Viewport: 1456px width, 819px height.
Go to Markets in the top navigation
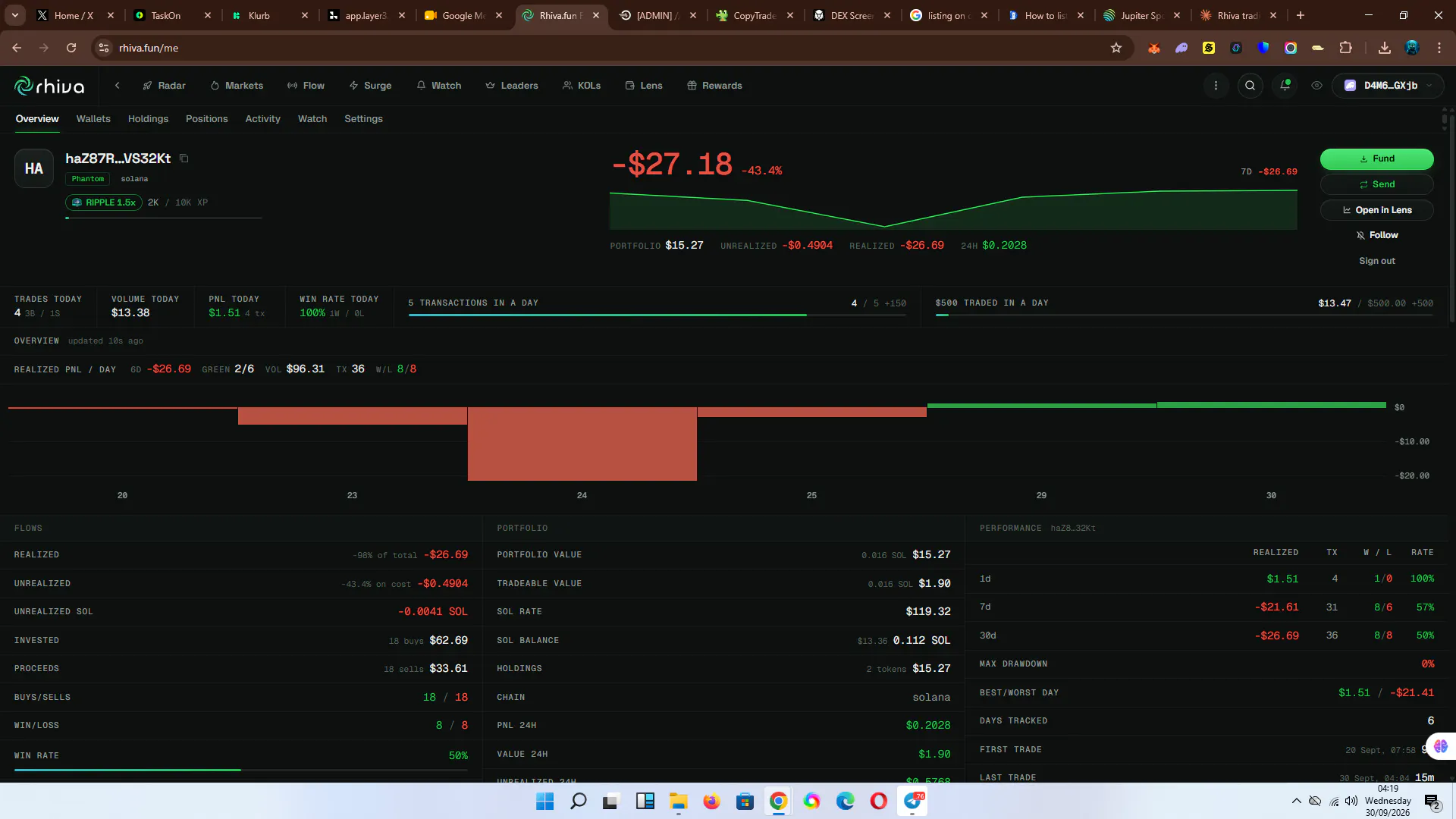[237, 86]
